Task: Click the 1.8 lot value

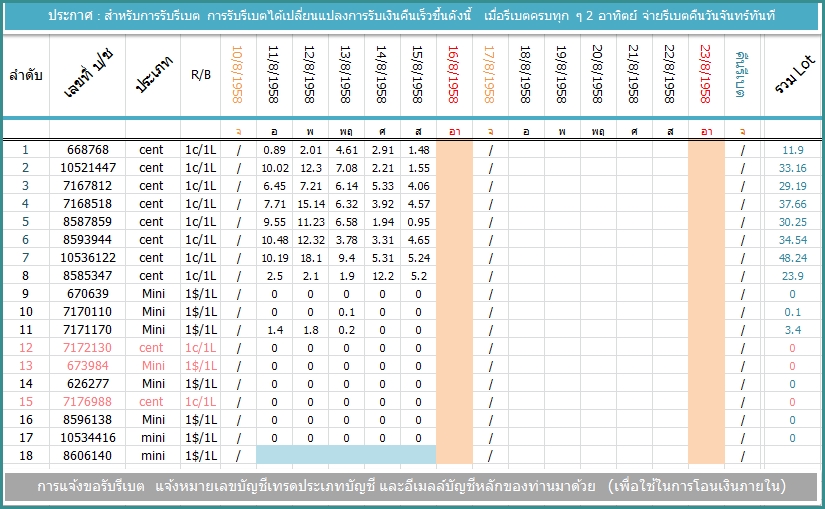Action: coord(311,330)
